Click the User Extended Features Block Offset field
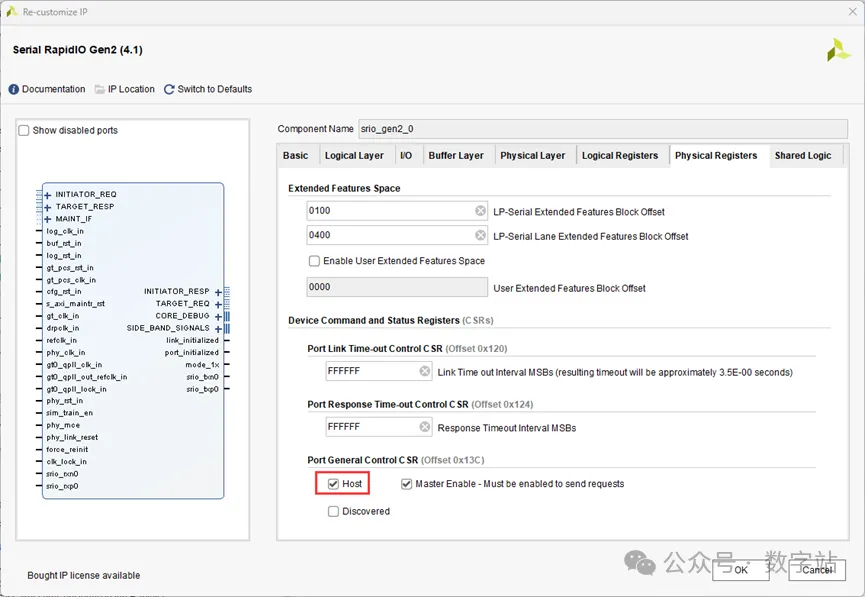Screen dimensions: 865x597 click(397, 287)
